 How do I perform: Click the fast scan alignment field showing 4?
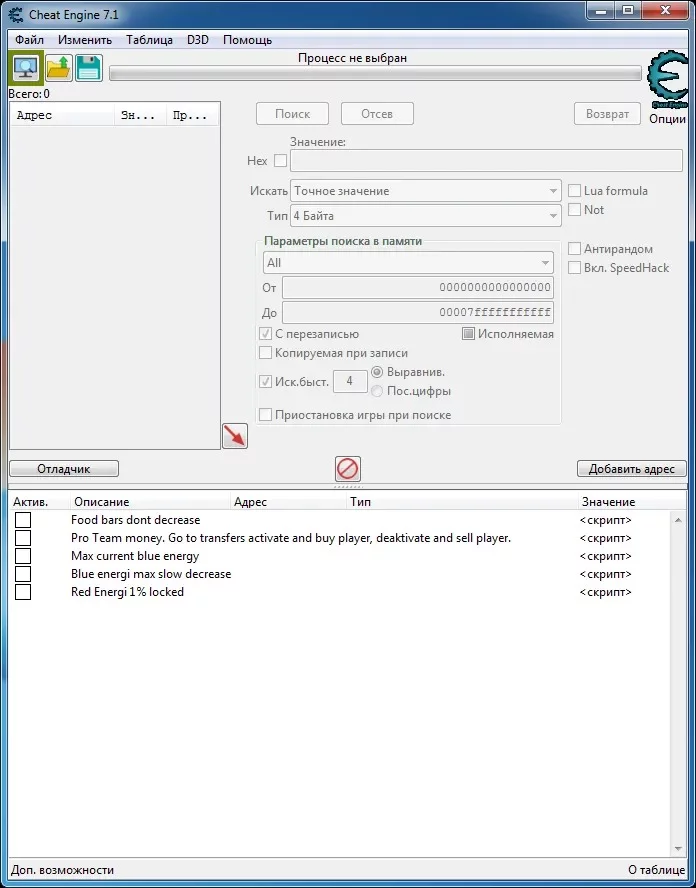tap(350, 381)
